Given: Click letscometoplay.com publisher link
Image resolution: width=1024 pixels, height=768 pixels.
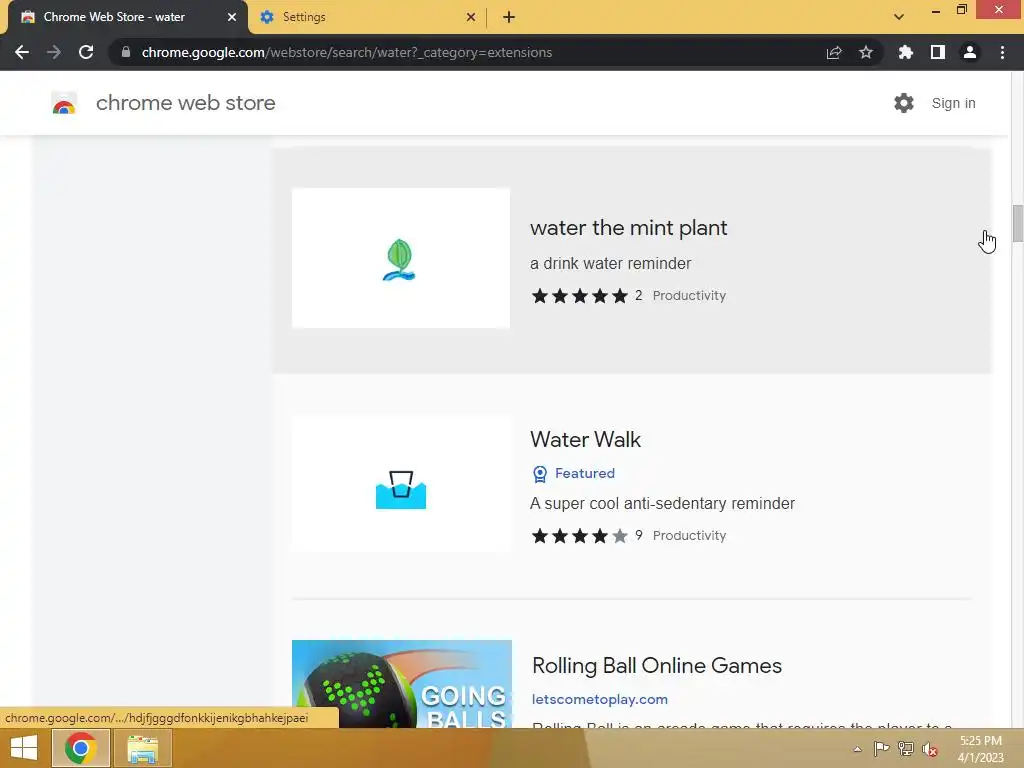Looking at the screenshot, I should tap(600, 699).
